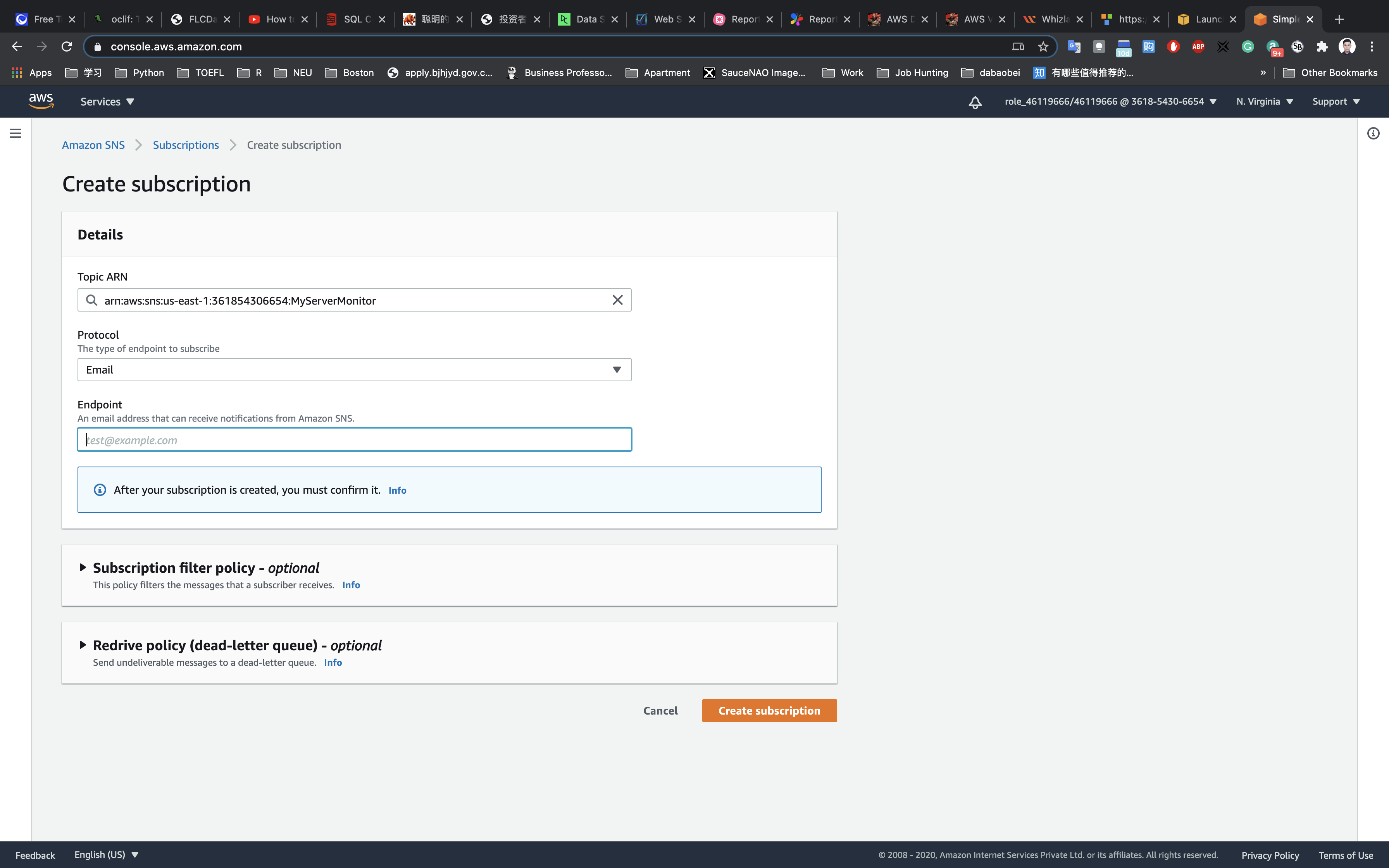Reload the page in browser toolbar
Screen dimensions: 1389x868
[67, 46]
